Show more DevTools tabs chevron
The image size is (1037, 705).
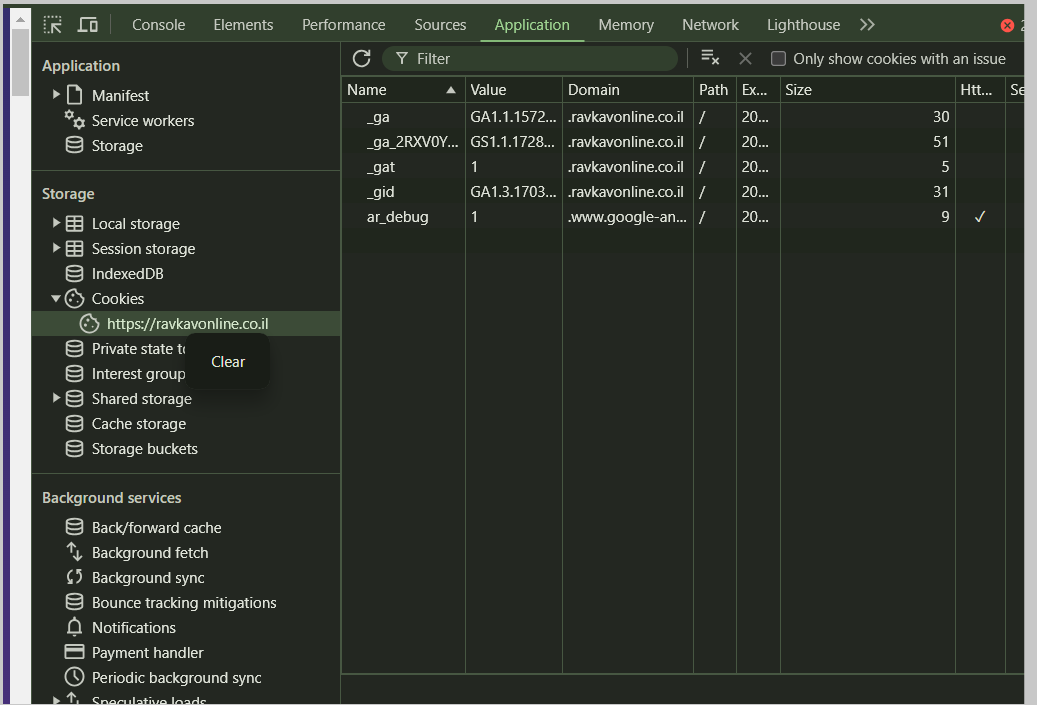867,25
